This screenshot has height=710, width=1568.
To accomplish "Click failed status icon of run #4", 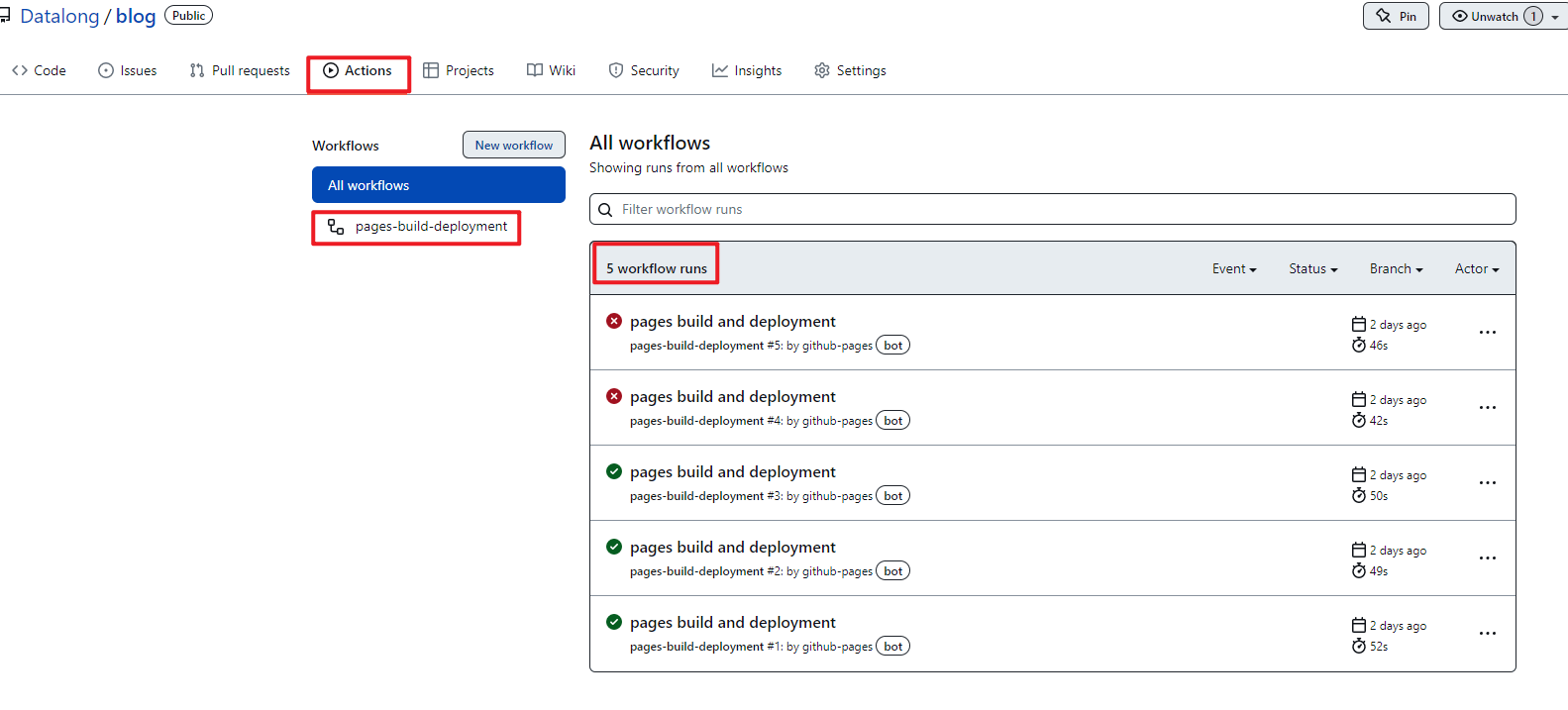I will coord(614,396).
